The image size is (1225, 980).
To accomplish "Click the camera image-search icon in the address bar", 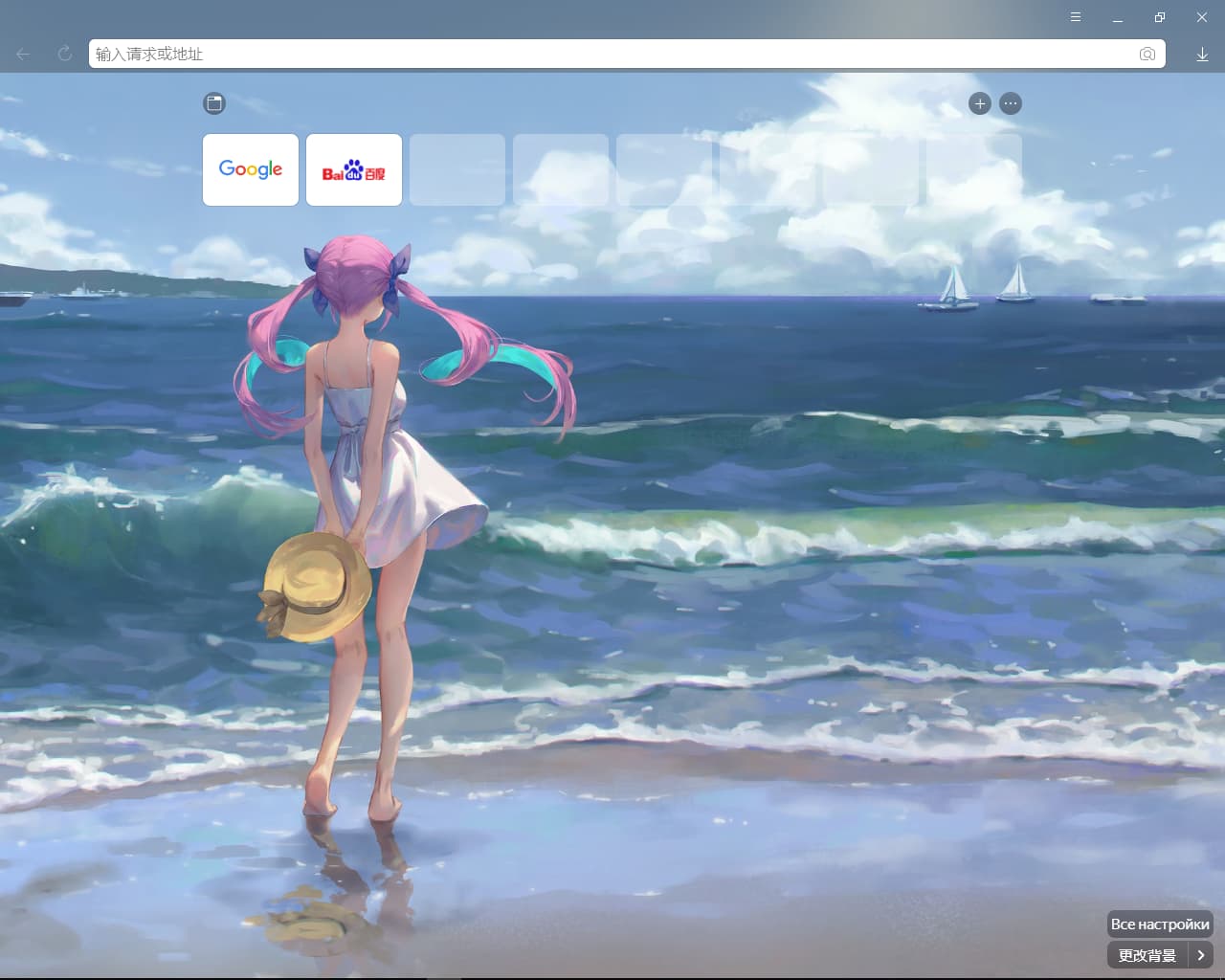I will pyautogui.click(x=1147, y=55).
